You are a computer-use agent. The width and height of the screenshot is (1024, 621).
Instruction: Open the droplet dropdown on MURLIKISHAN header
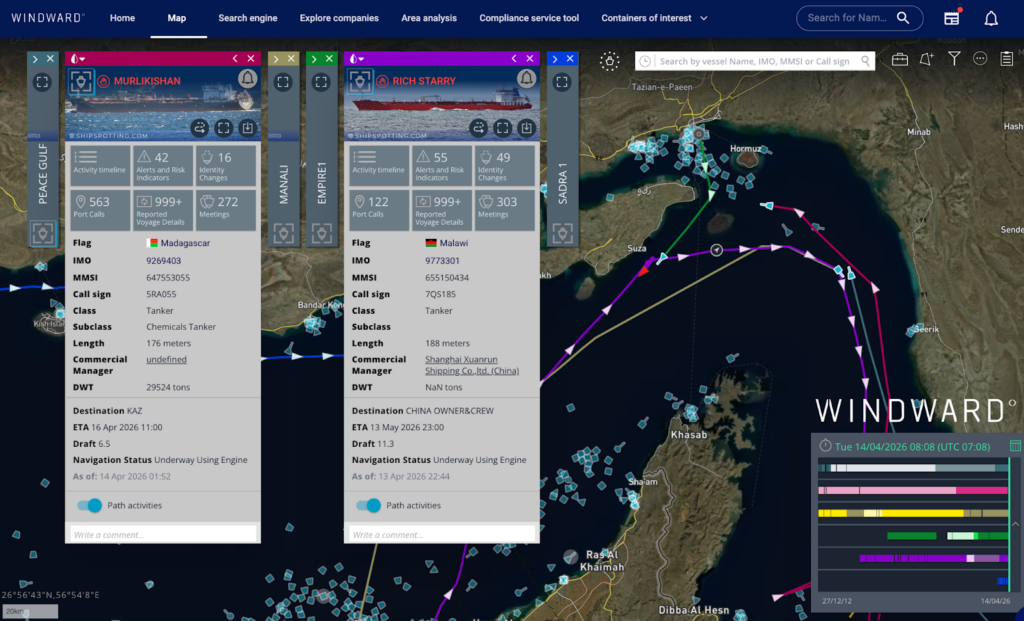click(79, 58)
